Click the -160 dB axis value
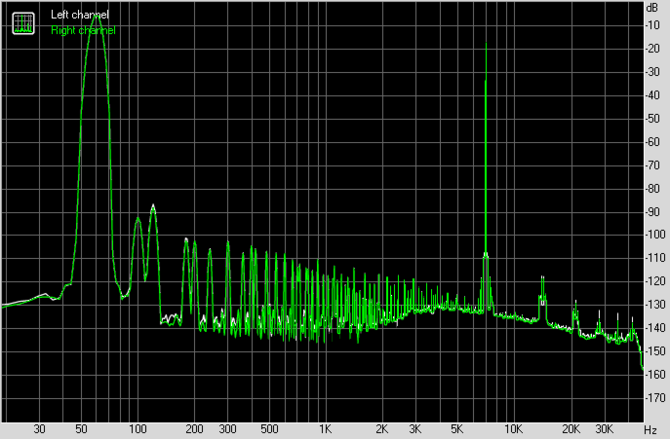 656,374
